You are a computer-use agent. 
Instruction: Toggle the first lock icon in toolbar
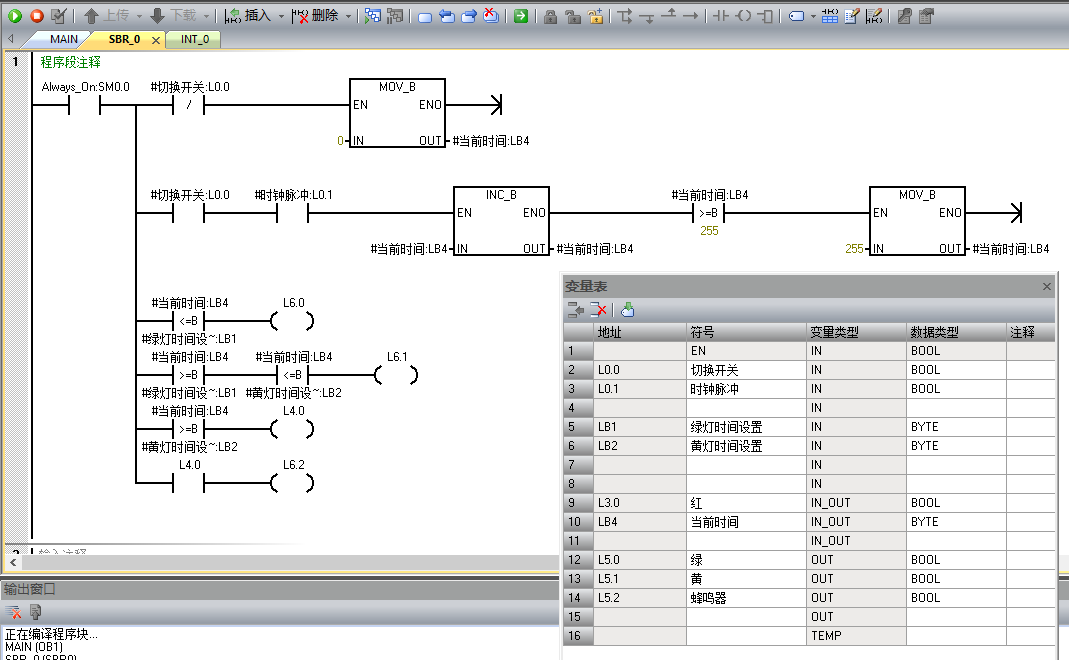coord(550,16)
